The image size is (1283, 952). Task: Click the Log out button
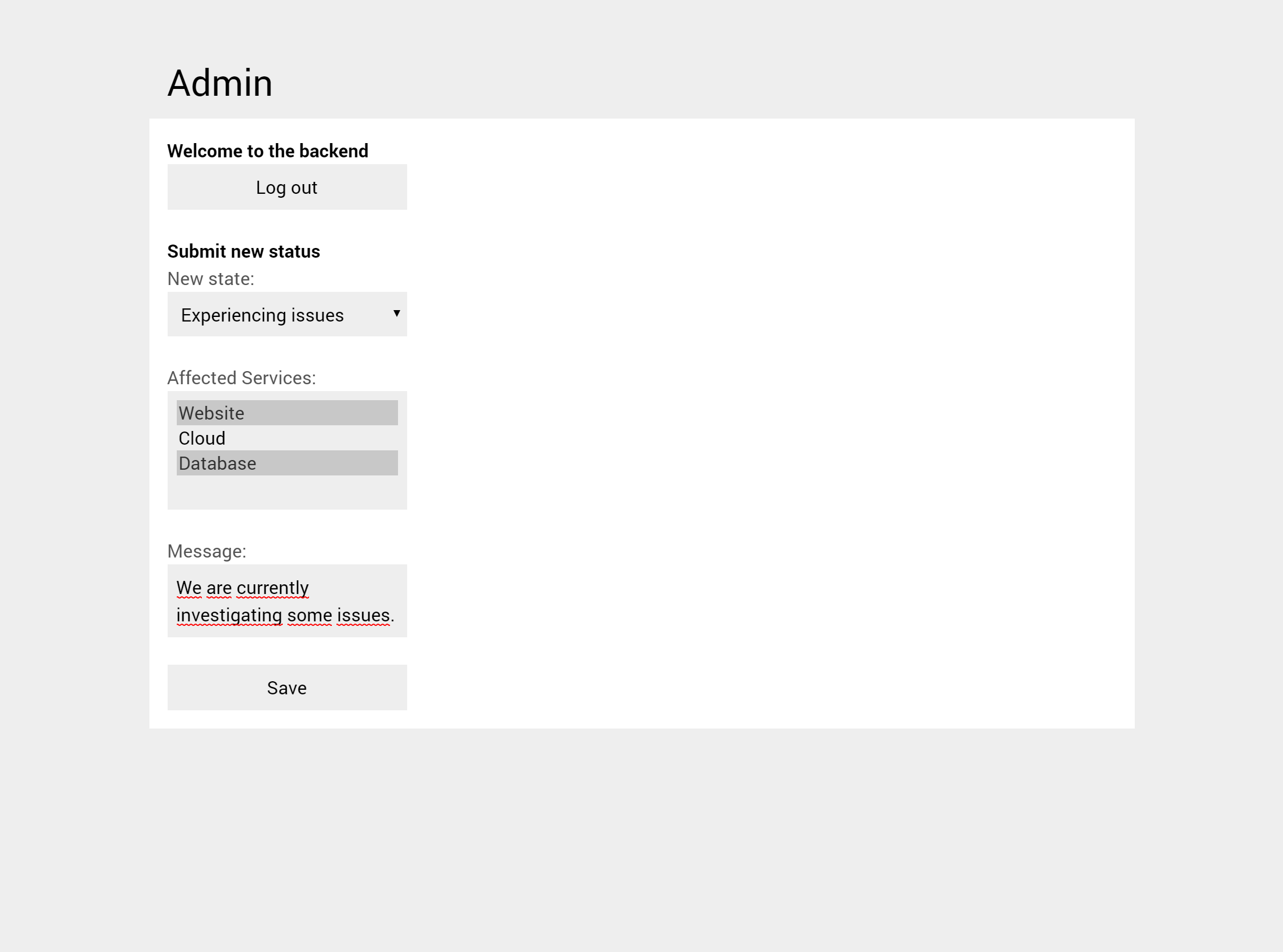pos(287,187)
